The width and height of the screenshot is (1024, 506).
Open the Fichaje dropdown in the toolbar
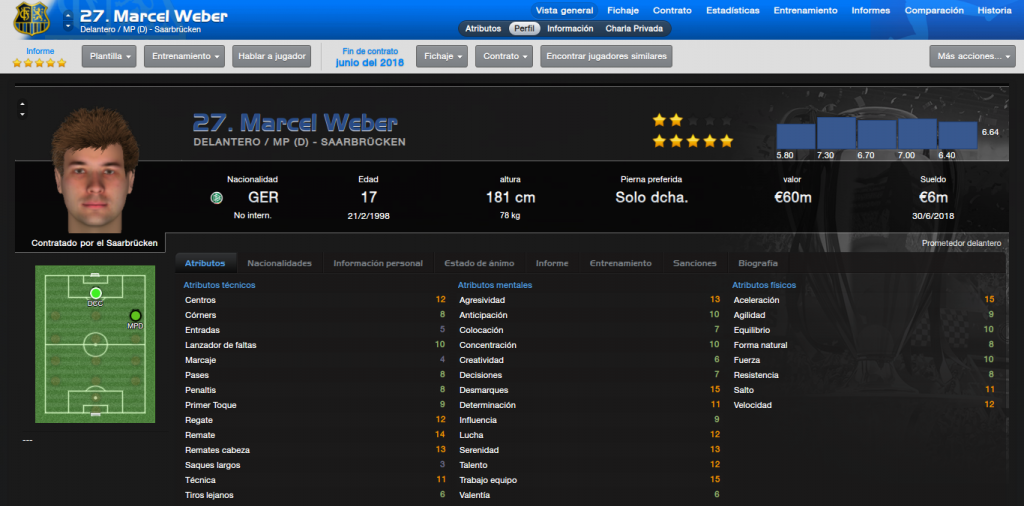click(x=442, y=56)
